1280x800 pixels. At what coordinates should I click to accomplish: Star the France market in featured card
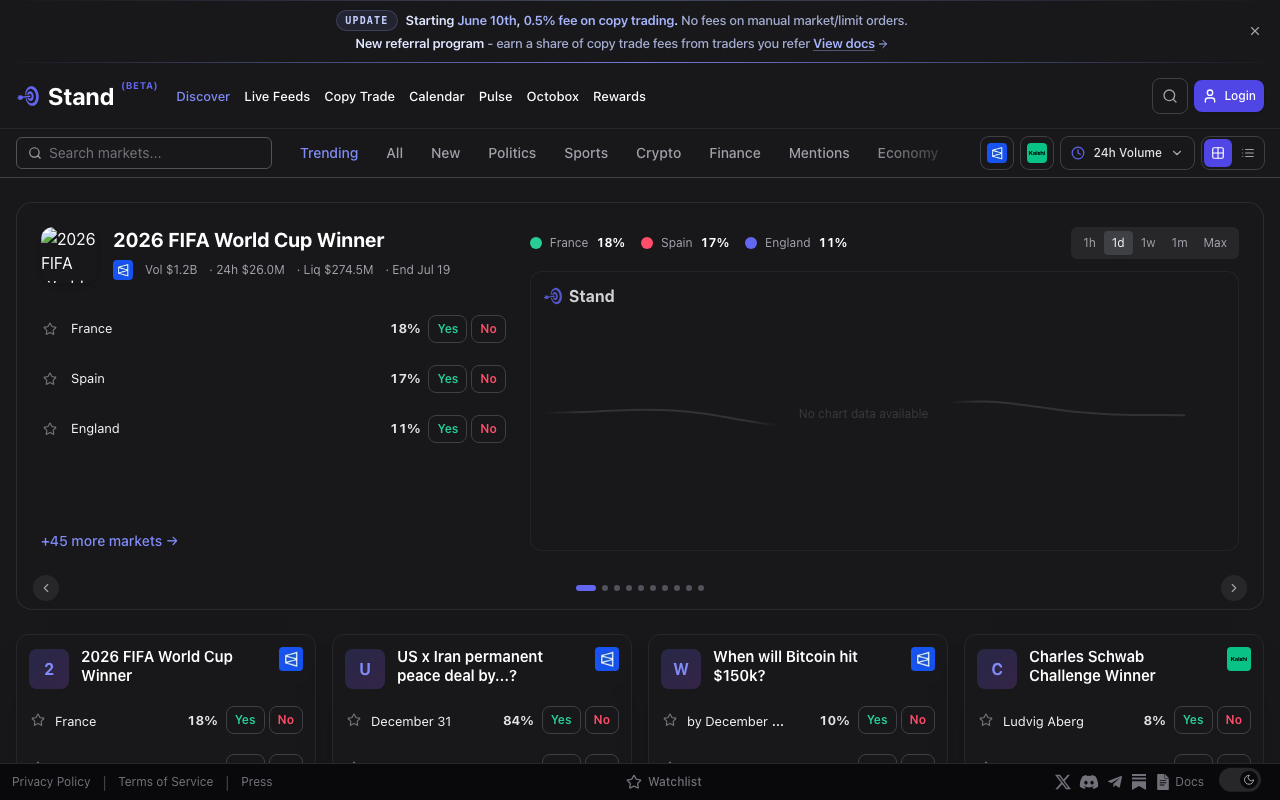click(50, 329)
